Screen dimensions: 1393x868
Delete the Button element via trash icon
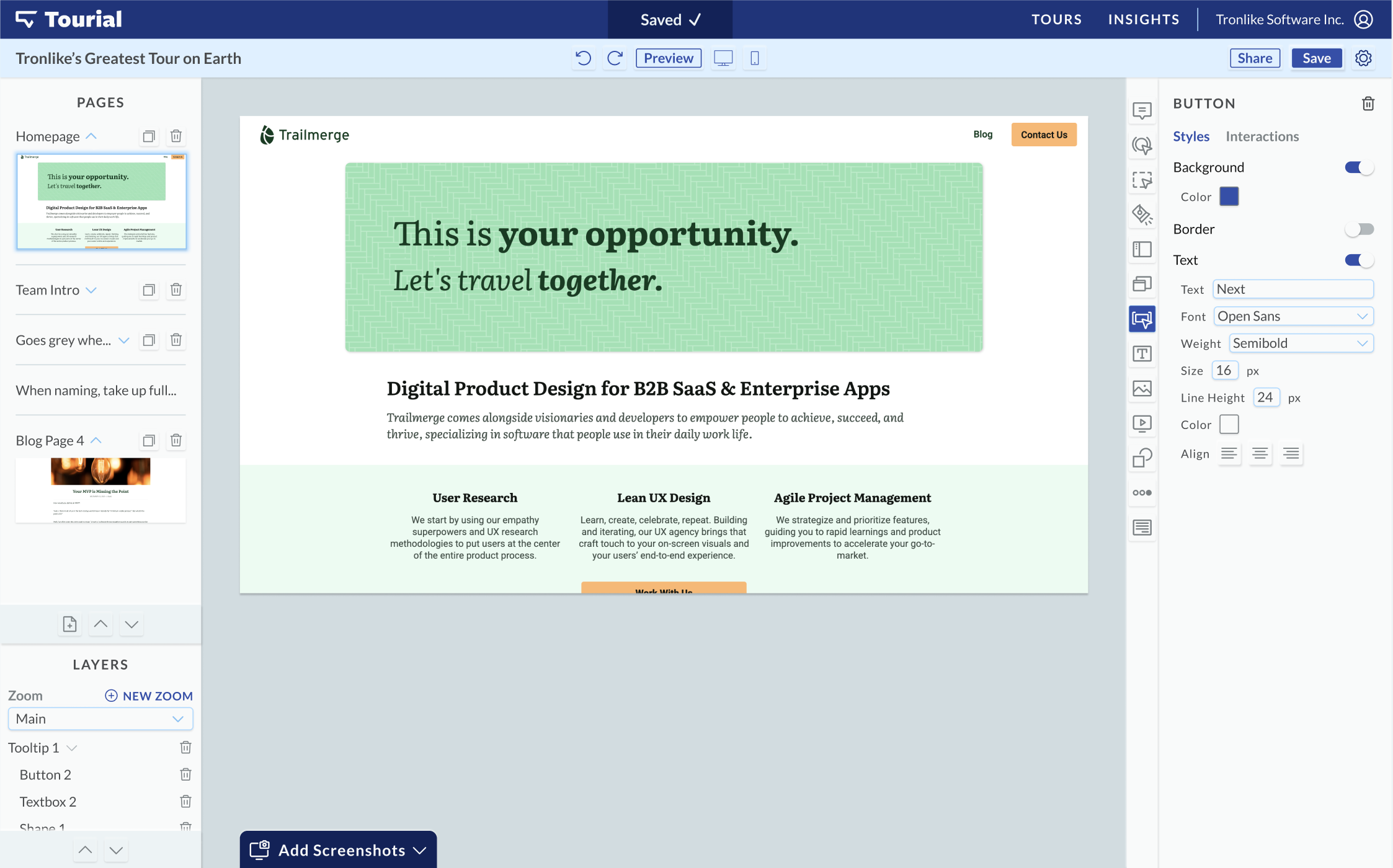pos(1368,104)
